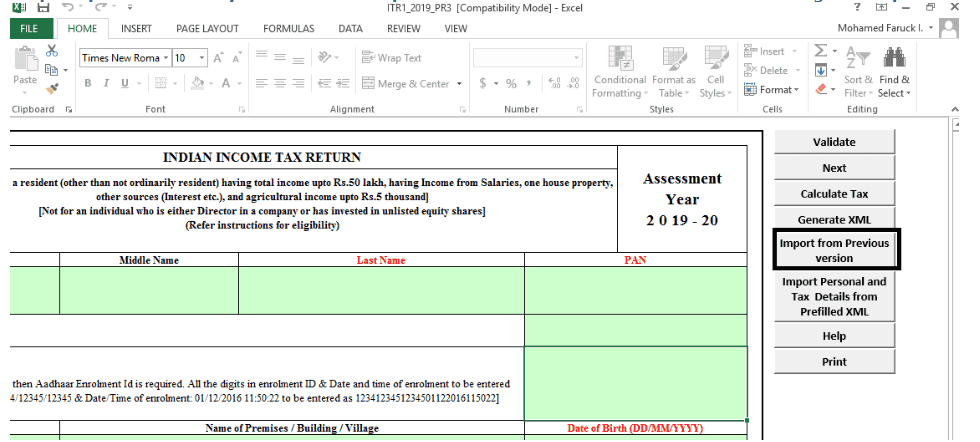Click the Save icon in quick access toolbar
Screen dimensions: 980x442
coord(42,6)
